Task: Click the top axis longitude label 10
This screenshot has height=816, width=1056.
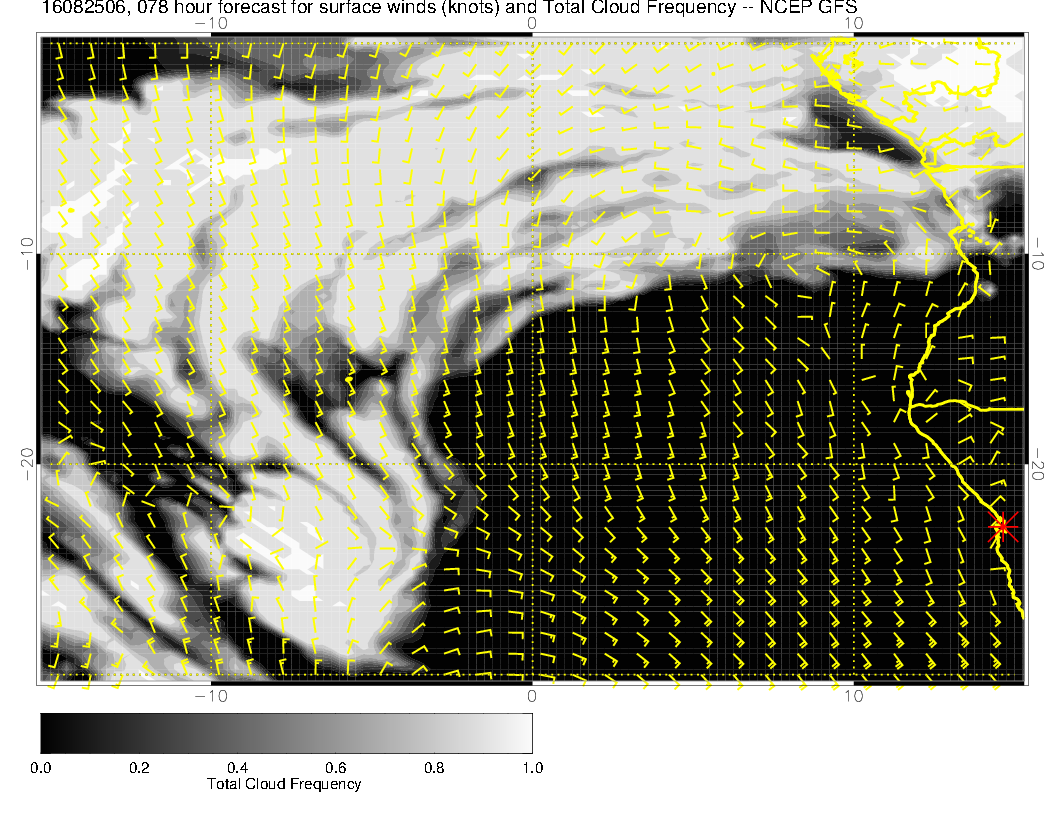Action: pos(852,23)
